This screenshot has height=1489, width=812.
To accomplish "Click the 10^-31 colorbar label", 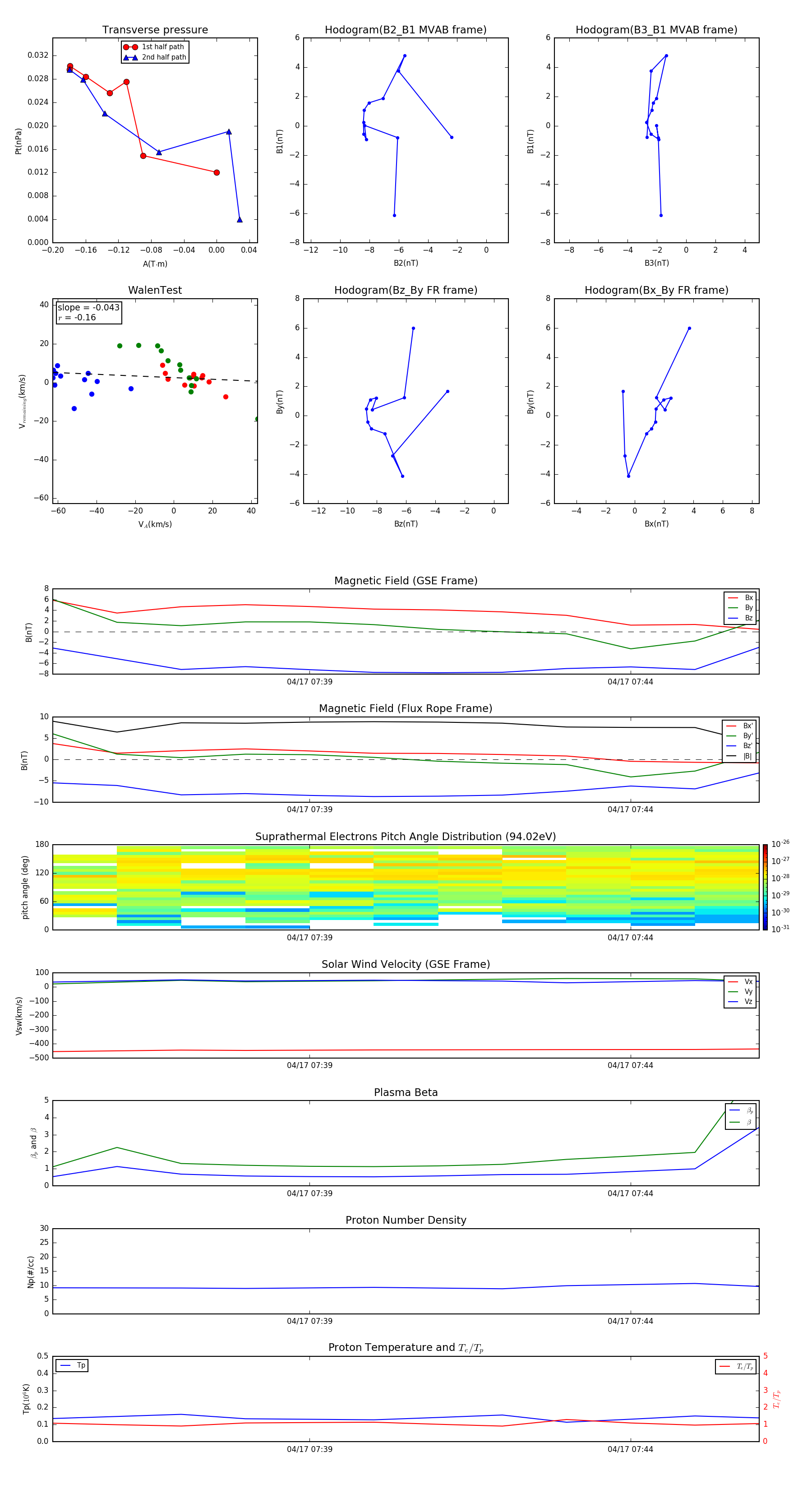I will pyautogui.click(x=780, y=929).
